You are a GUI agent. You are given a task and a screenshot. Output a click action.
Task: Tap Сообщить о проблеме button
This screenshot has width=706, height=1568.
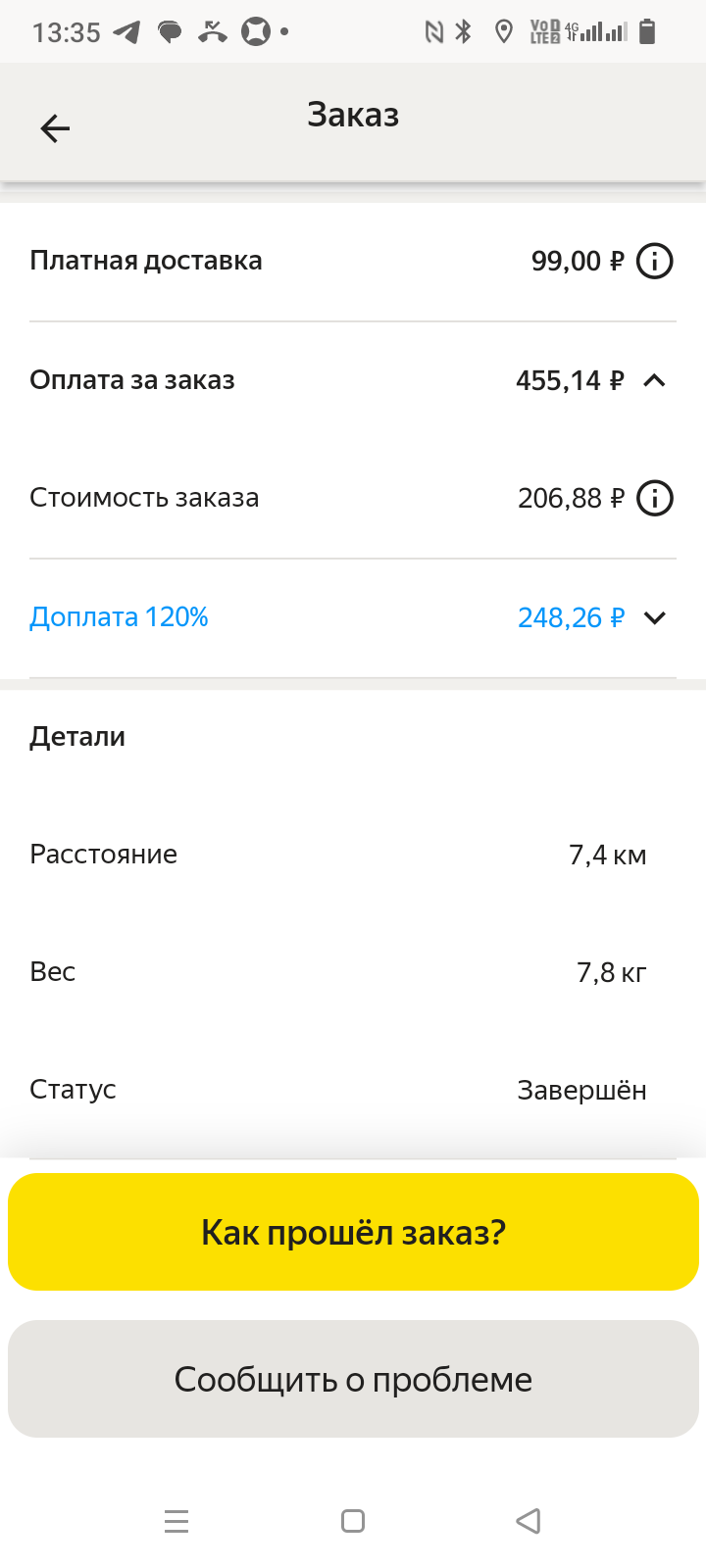(x=353, y=1379)
